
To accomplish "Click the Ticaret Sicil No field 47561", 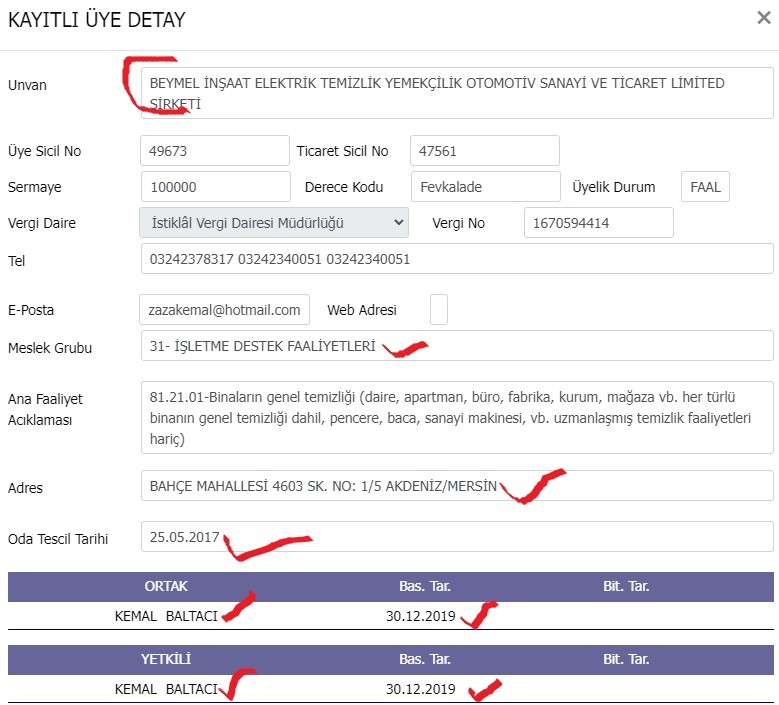I will click(484, 151).
